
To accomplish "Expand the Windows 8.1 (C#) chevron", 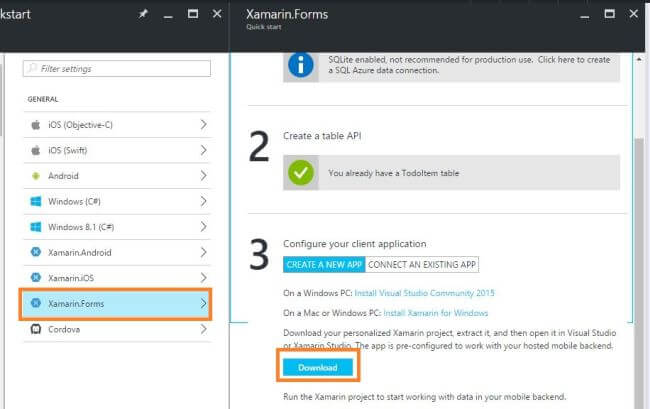I will pyautogui.click(x=203, y=227).
